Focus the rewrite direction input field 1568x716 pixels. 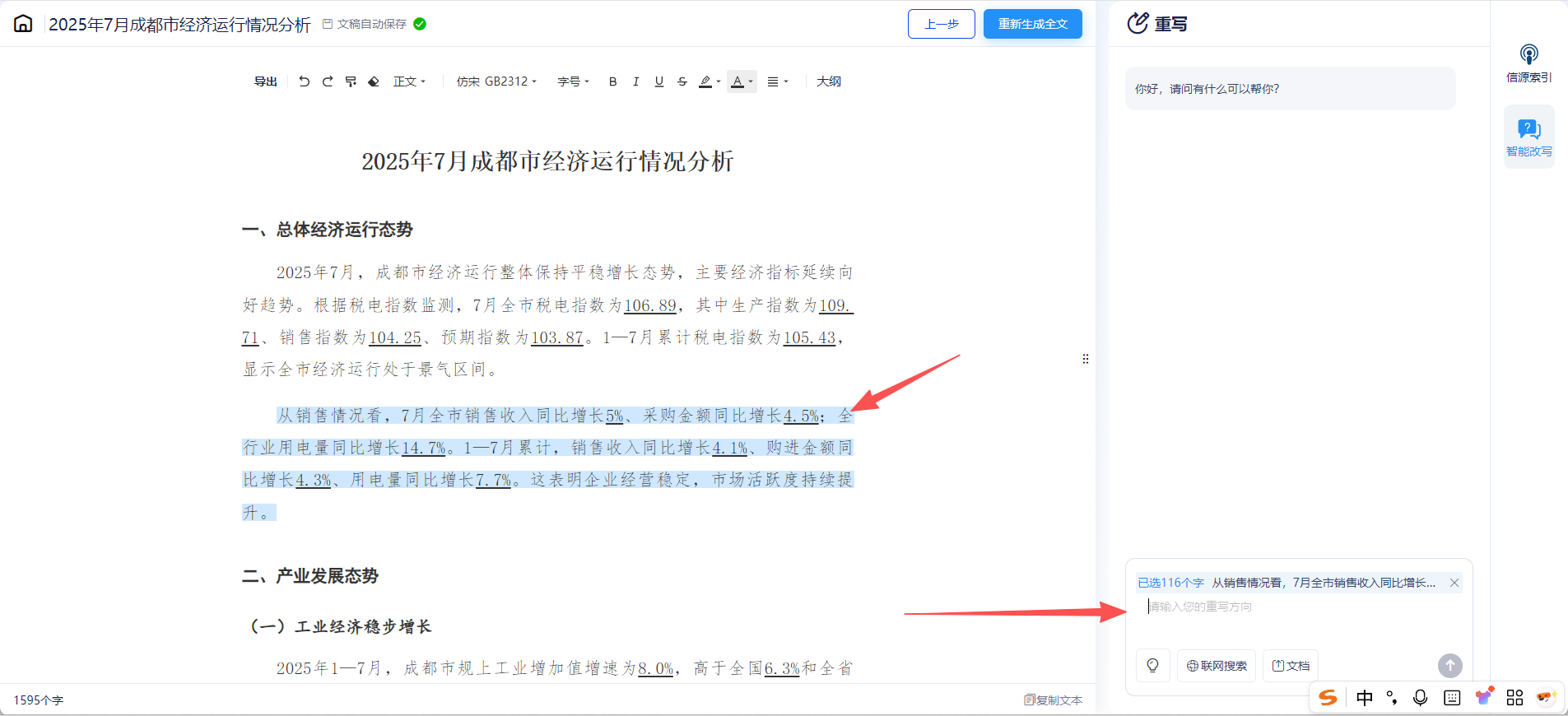coord(1299,607)
